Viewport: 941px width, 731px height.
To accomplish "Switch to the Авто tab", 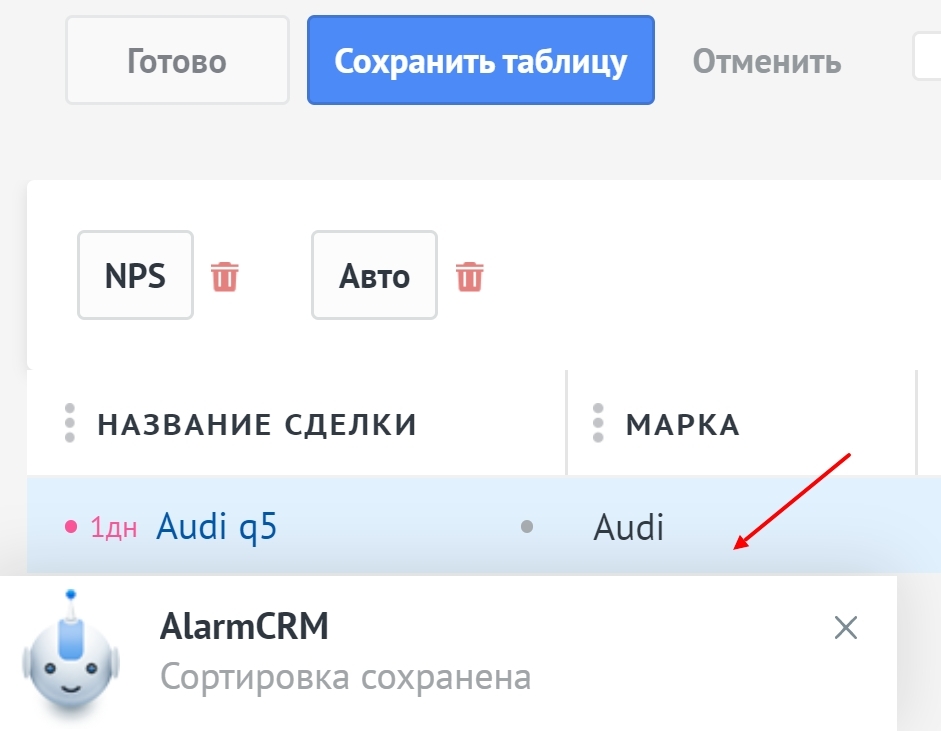I will (x=374, y=275).
